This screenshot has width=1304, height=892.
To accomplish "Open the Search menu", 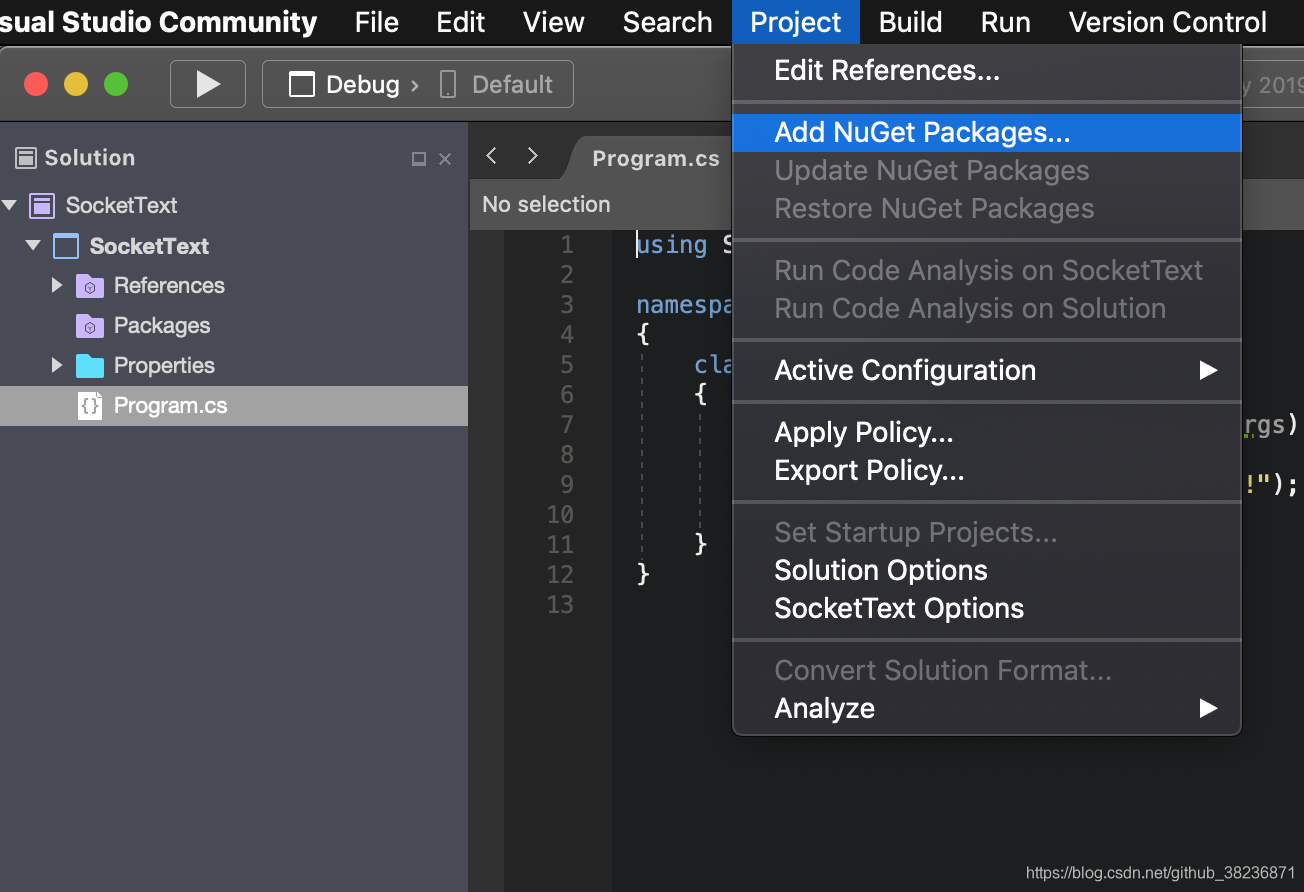I will [x=668, y=22].
